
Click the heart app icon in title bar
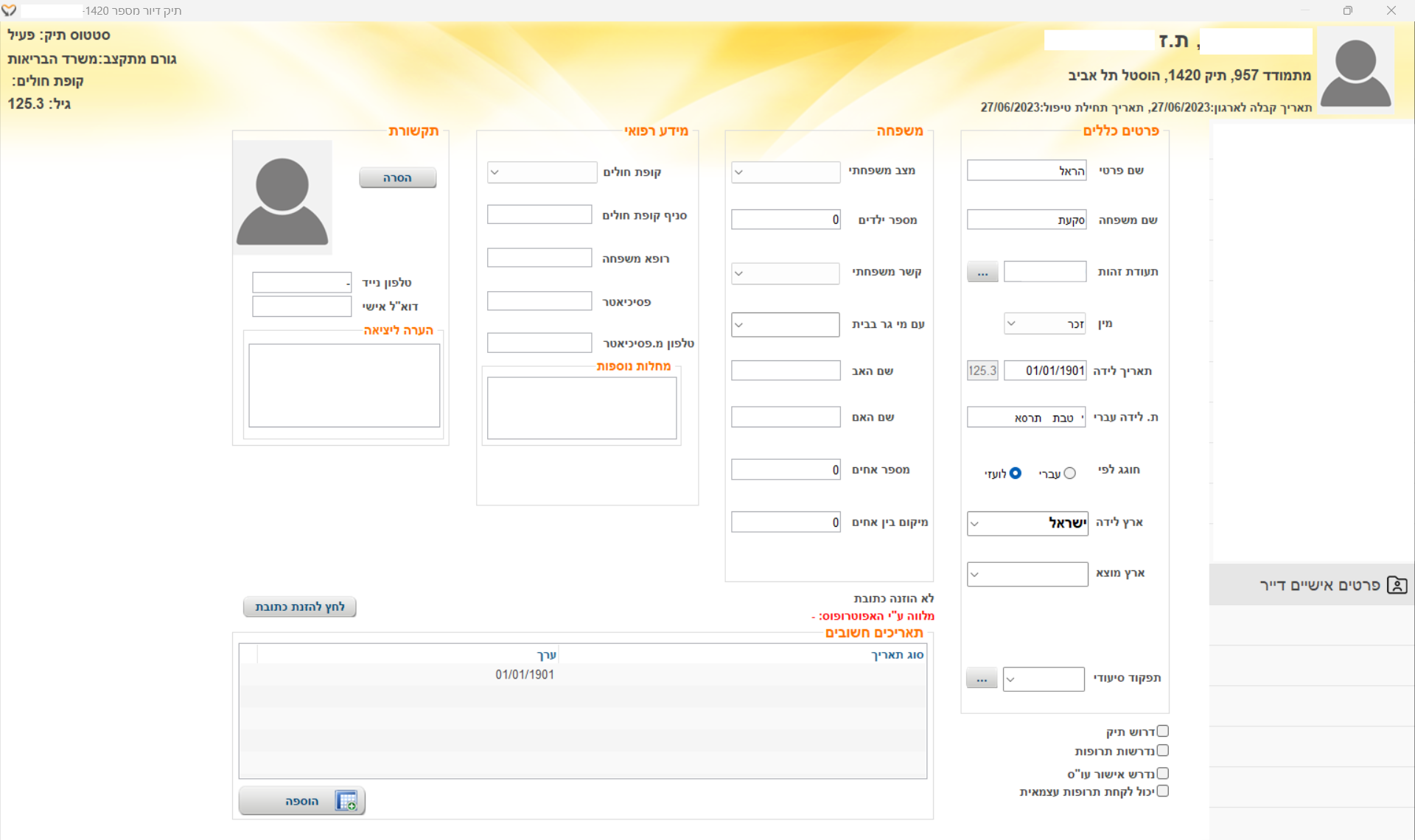9,10
